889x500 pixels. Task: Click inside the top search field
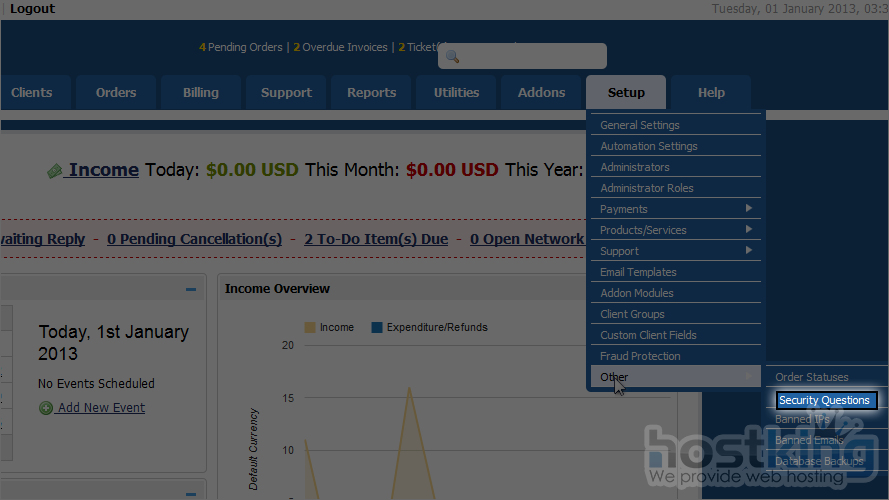(x=530, y=57)
